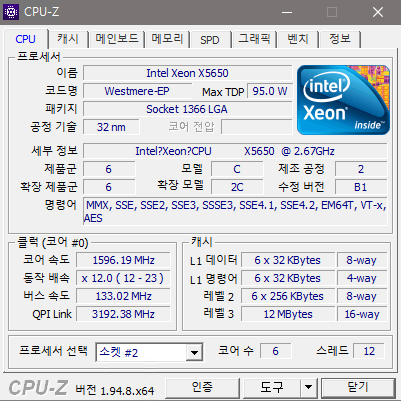Click the version text 1.94.8.x64

click(127, 390)
